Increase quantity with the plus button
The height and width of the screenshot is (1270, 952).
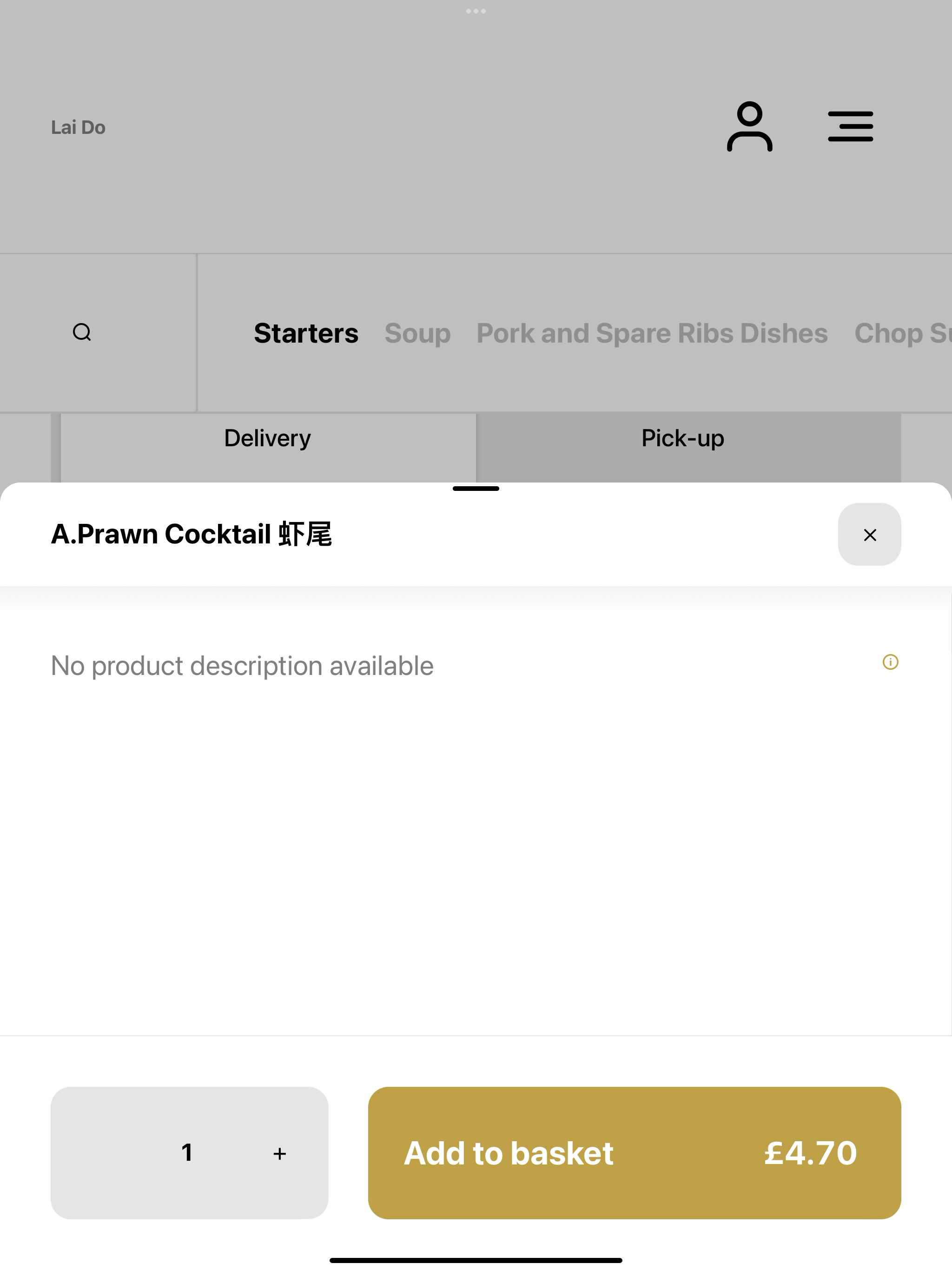(x=280, y=1153)
